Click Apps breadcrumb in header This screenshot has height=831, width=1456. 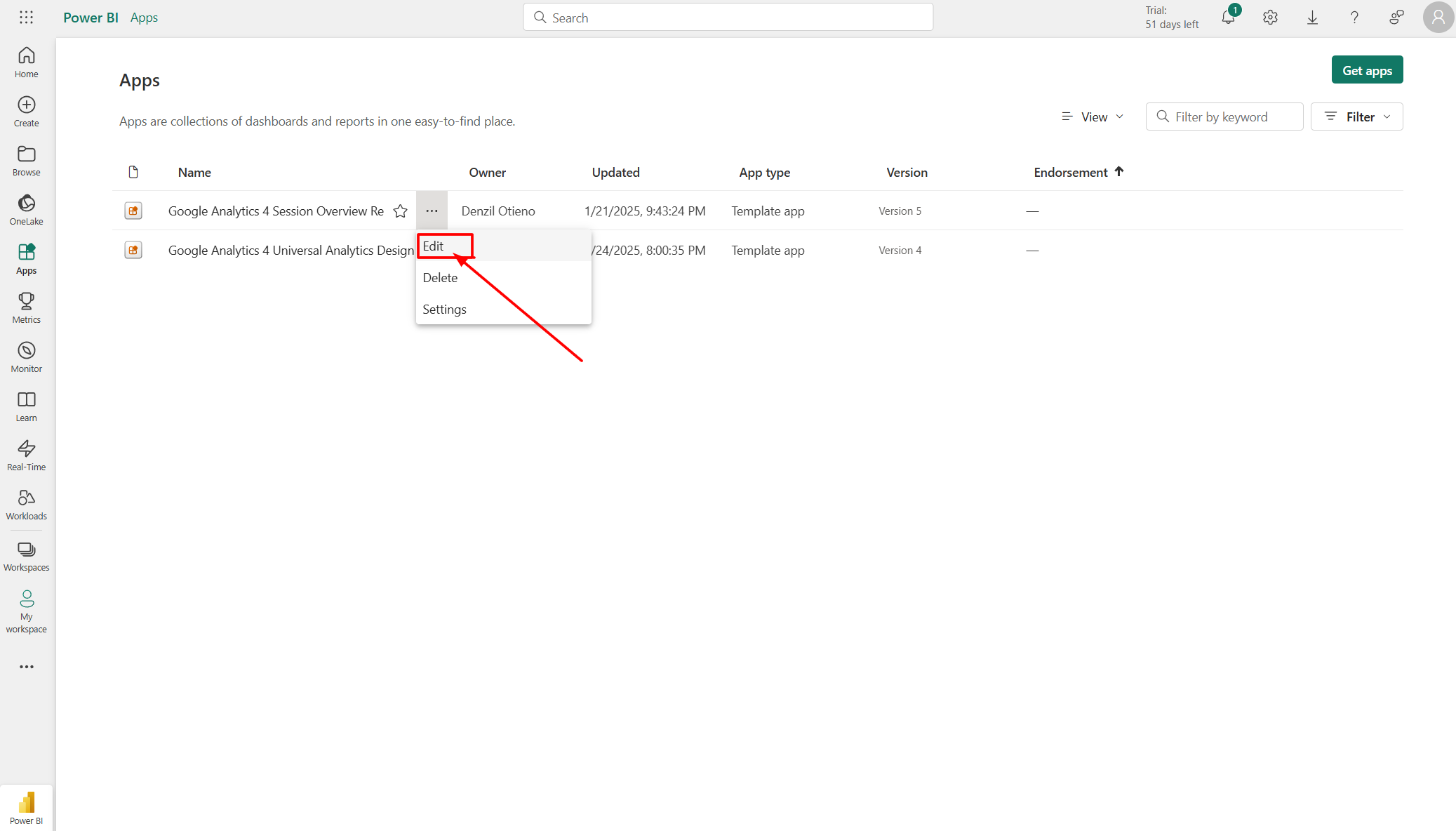coord(144,18)
